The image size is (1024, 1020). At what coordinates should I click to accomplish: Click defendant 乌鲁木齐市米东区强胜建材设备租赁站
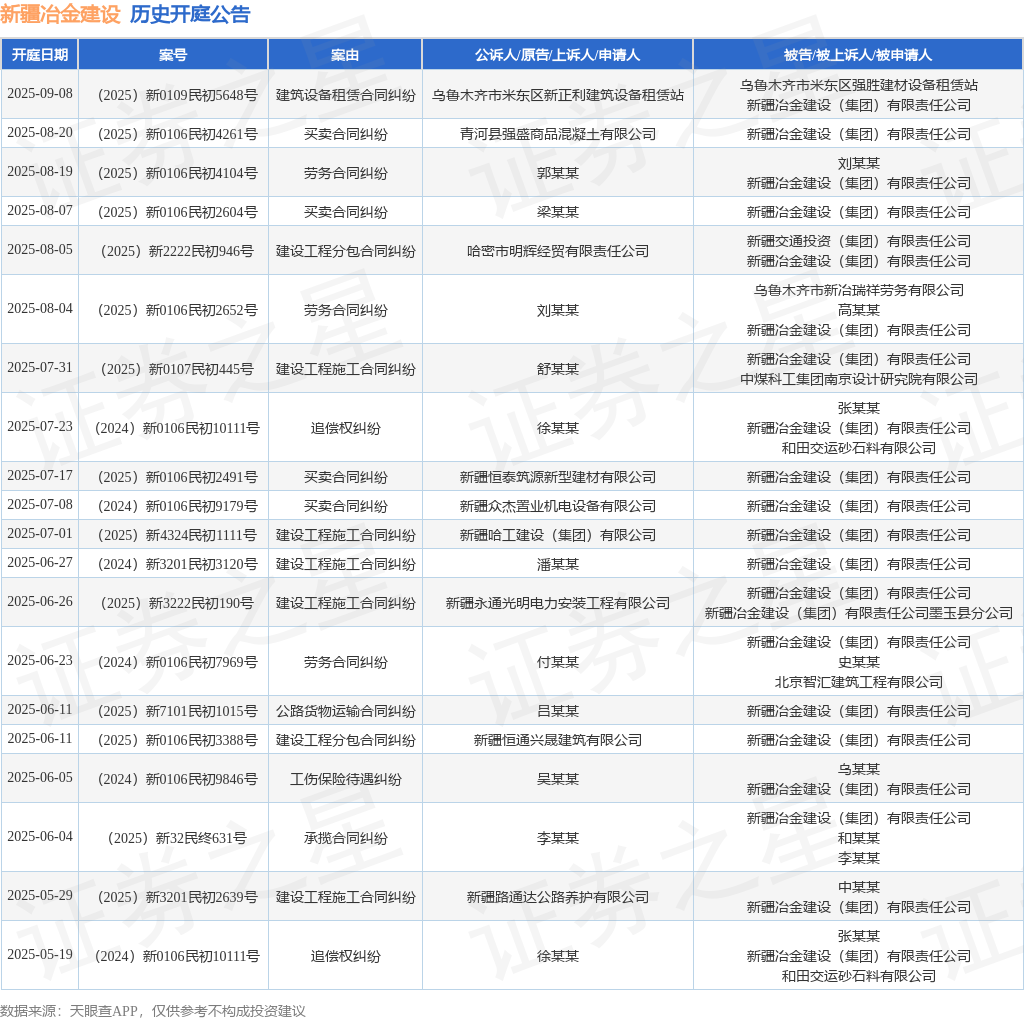point(859,85)
